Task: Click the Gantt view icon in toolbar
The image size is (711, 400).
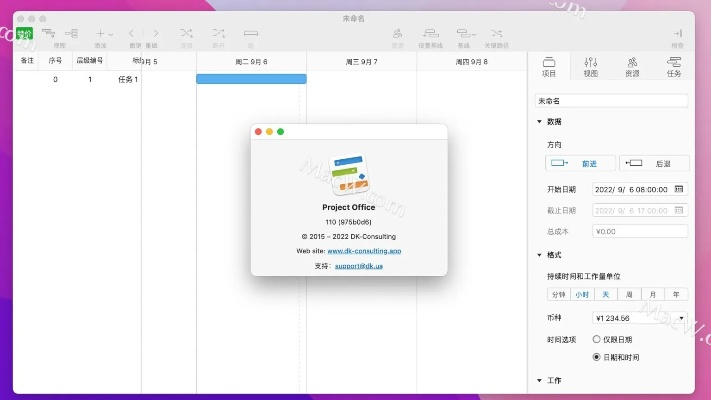Action: [47, 33]
